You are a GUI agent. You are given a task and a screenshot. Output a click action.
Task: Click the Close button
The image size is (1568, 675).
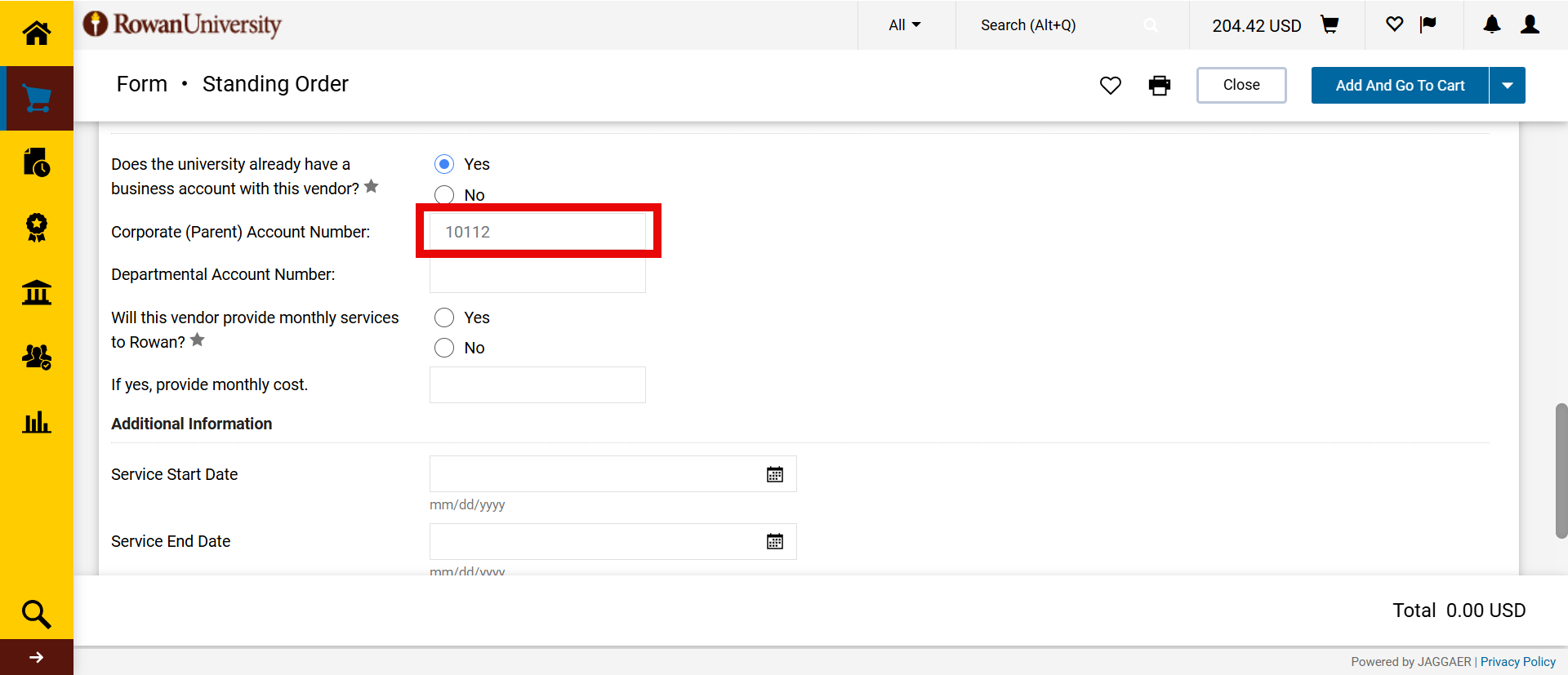[x=1241, y=86]
